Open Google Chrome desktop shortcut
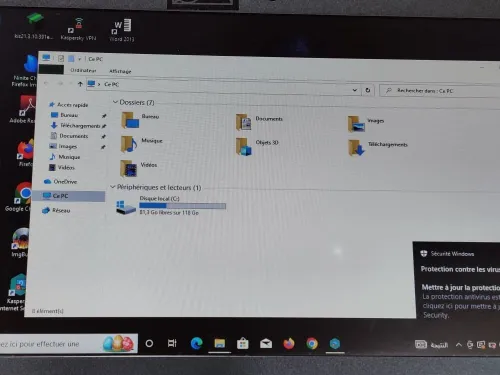 [19, 197]
